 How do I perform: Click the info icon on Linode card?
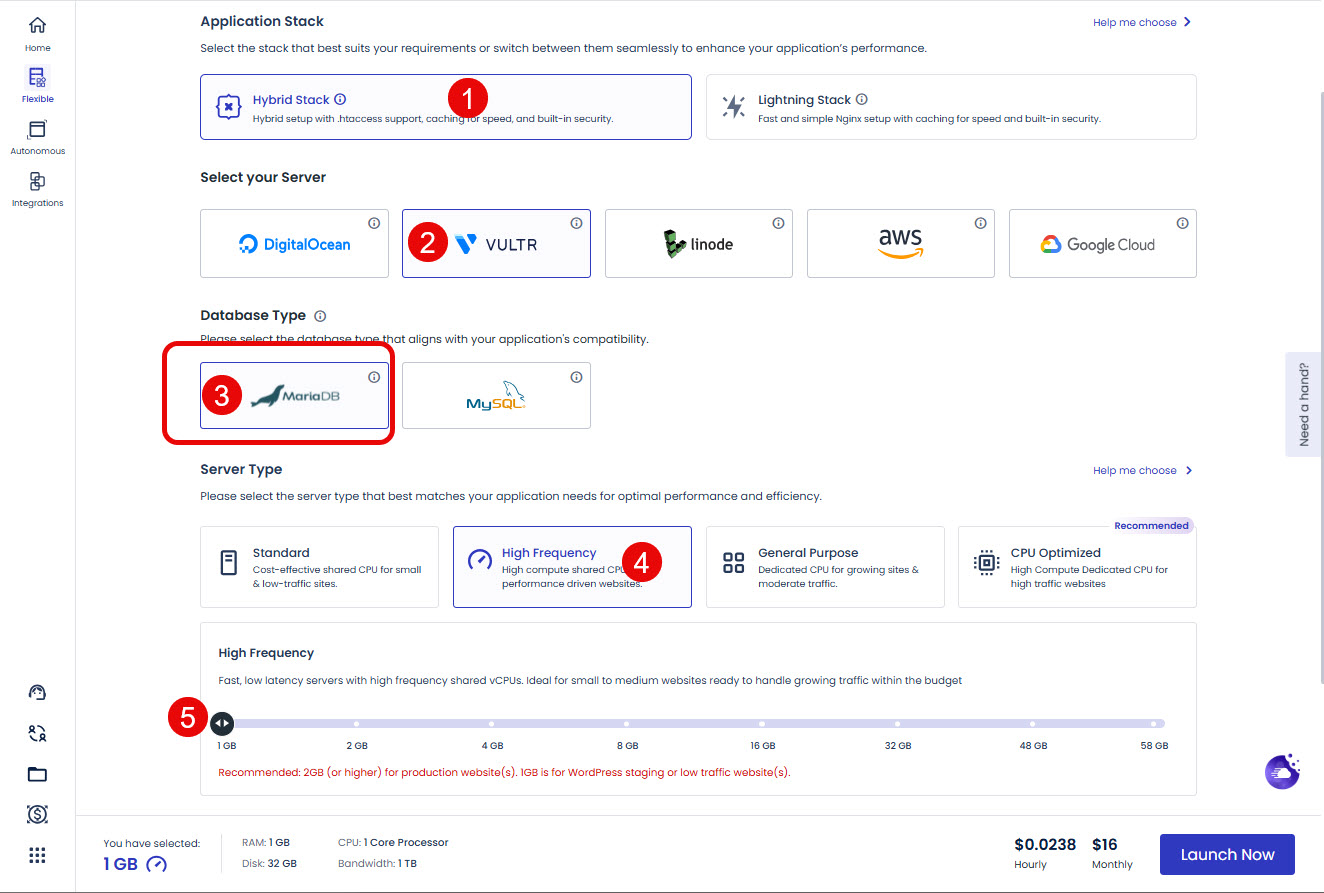click(778, 223)
